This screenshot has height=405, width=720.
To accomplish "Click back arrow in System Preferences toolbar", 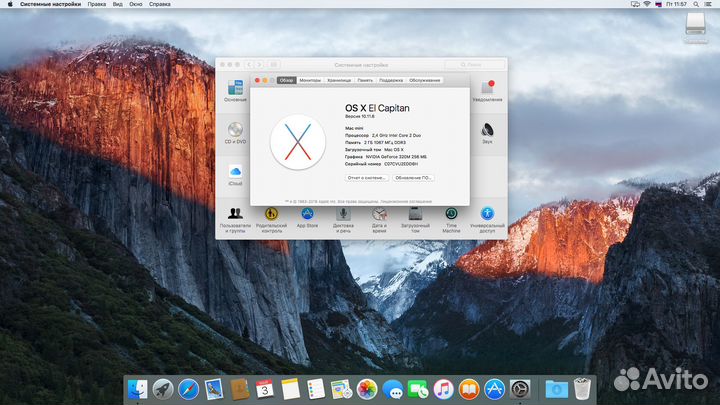I will pos(249,65).
